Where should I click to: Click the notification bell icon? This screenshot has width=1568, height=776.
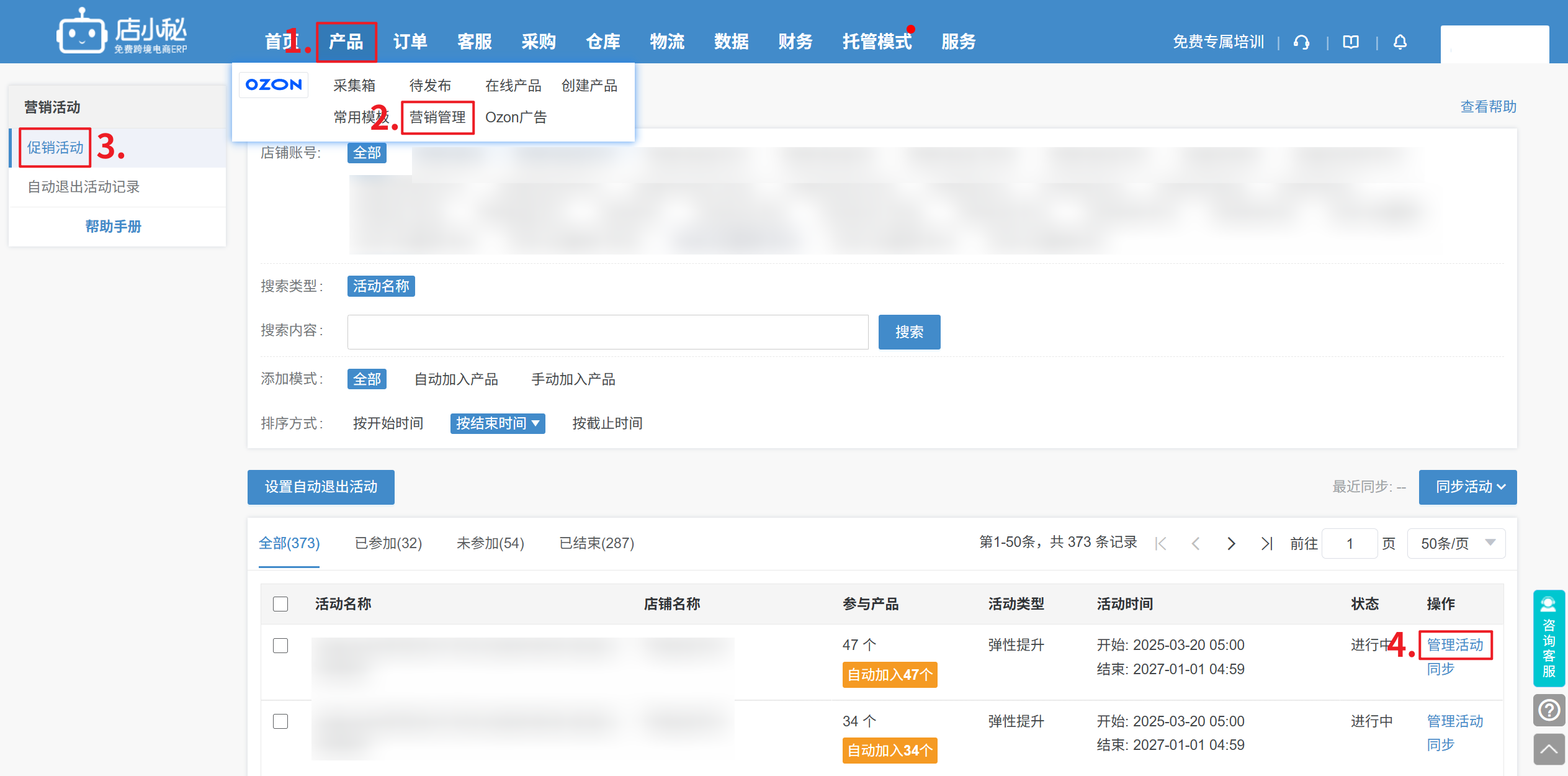click(x=1400, y=42)
